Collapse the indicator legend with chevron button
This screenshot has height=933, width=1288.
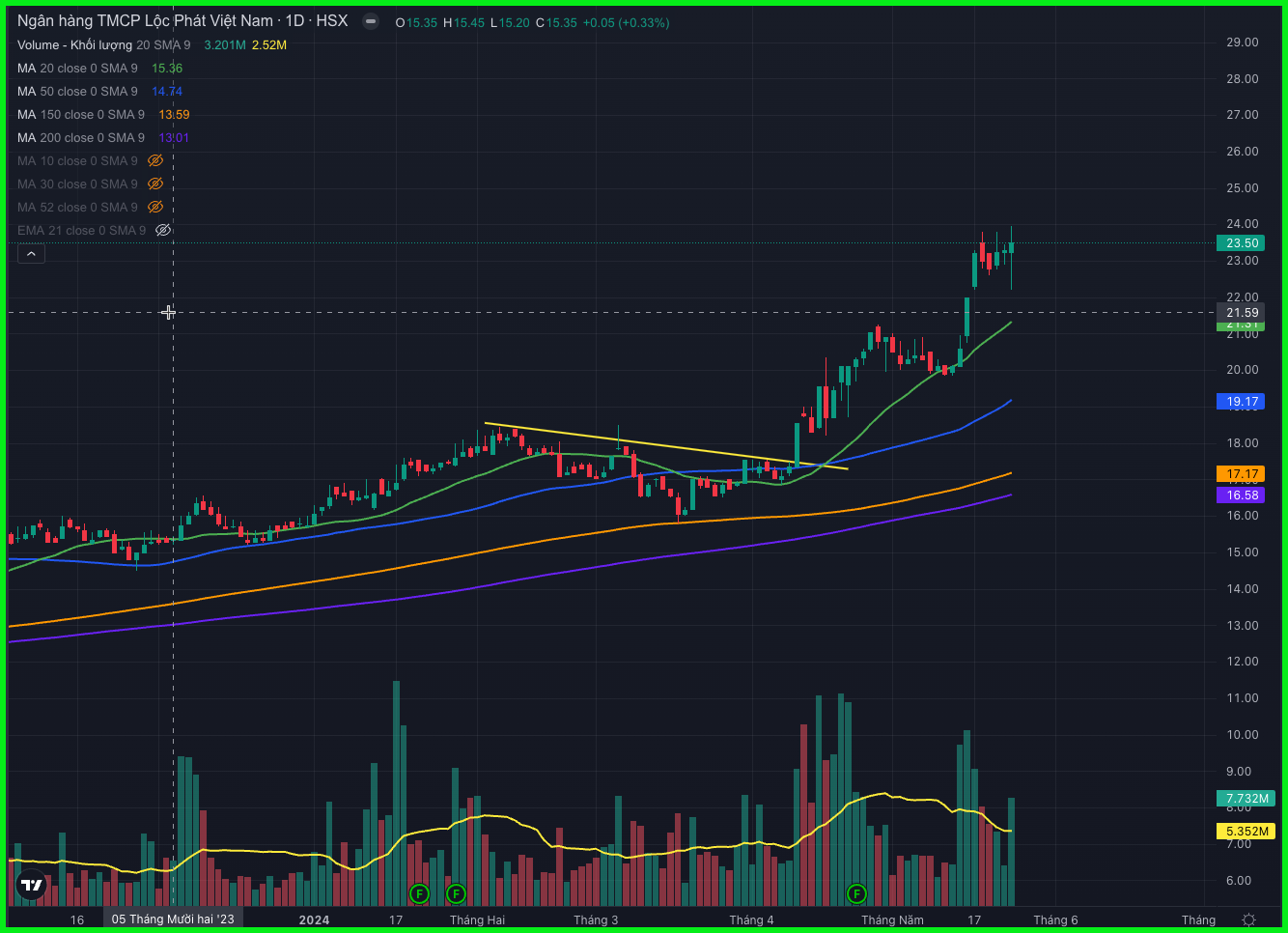click(31, 254)
